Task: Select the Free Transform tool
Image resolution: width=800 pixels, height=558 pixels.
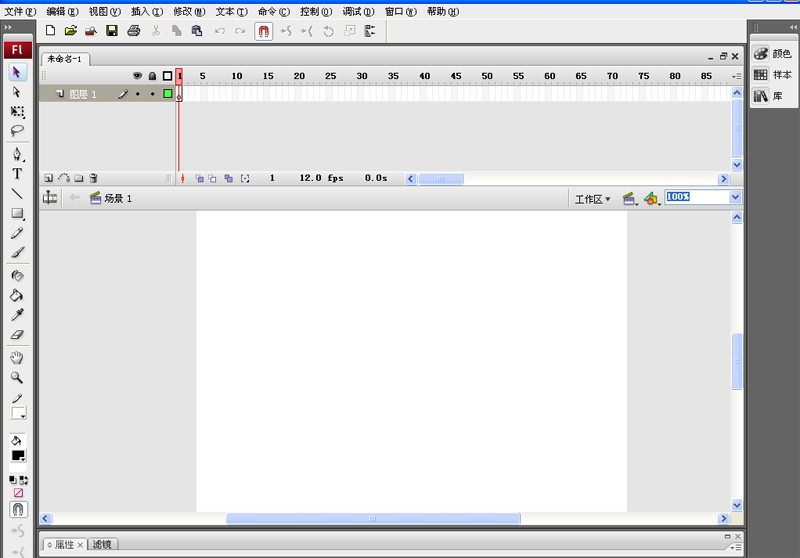Action: click(x=17, y=112)
